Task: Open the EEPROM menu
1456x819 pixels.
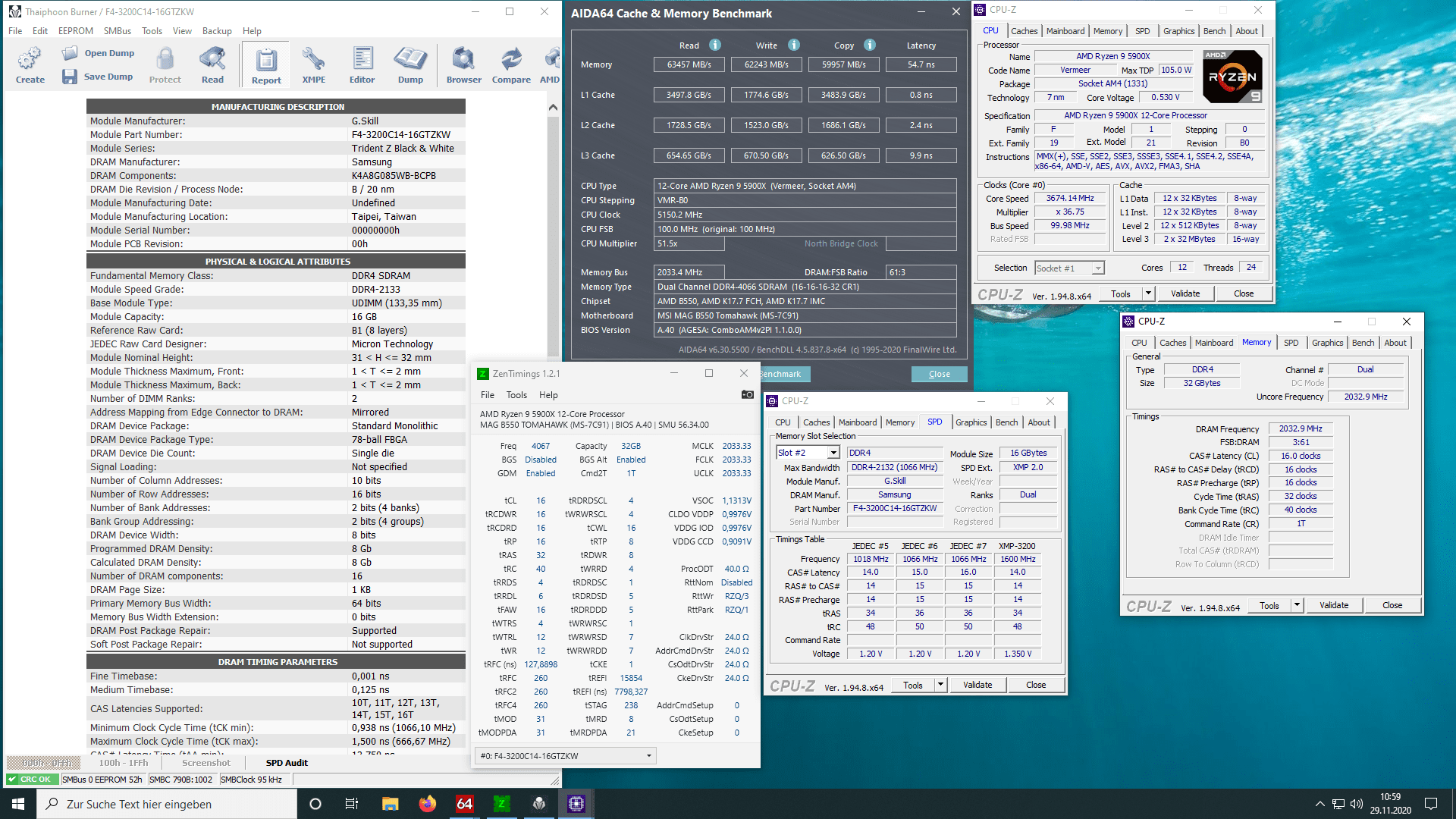Action: (75, 31)
